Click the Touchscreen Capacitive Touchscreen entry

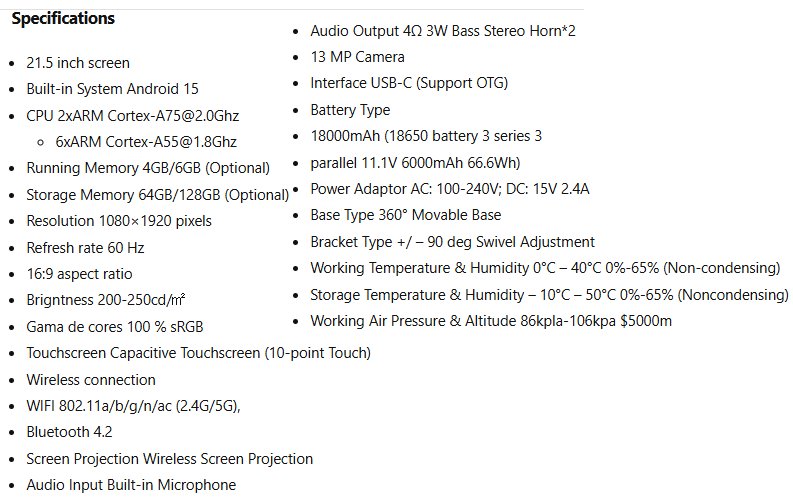point(198,353)
